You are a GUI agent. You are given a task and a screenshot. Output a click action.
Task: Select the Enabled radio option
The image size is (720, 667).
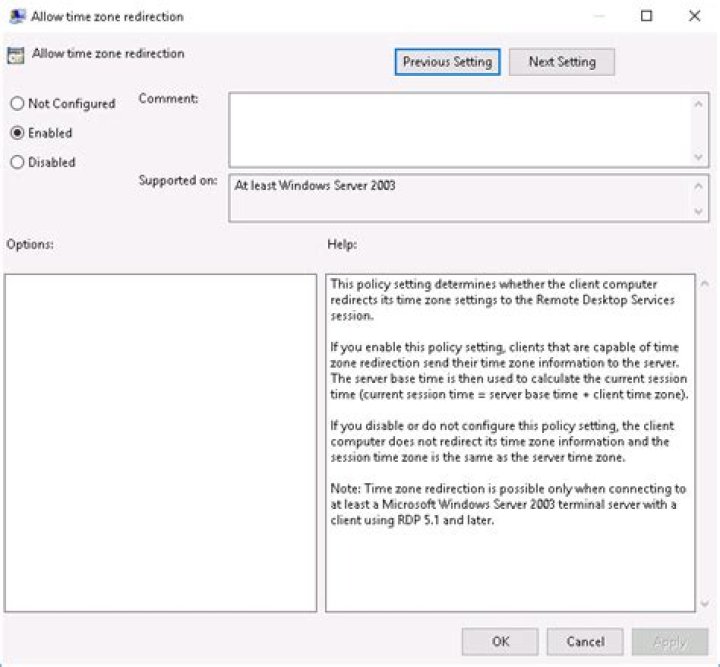(17, 133)
